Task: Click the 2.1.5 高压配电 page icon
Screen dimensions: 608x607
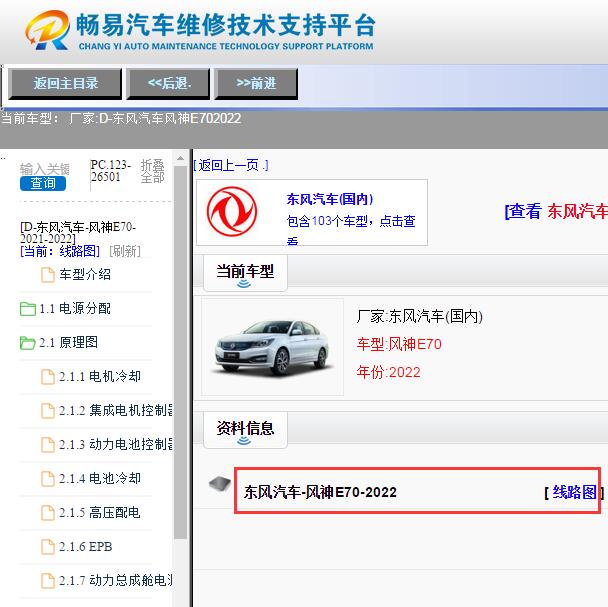Action: pyautogui.click(x=48, y=513)
